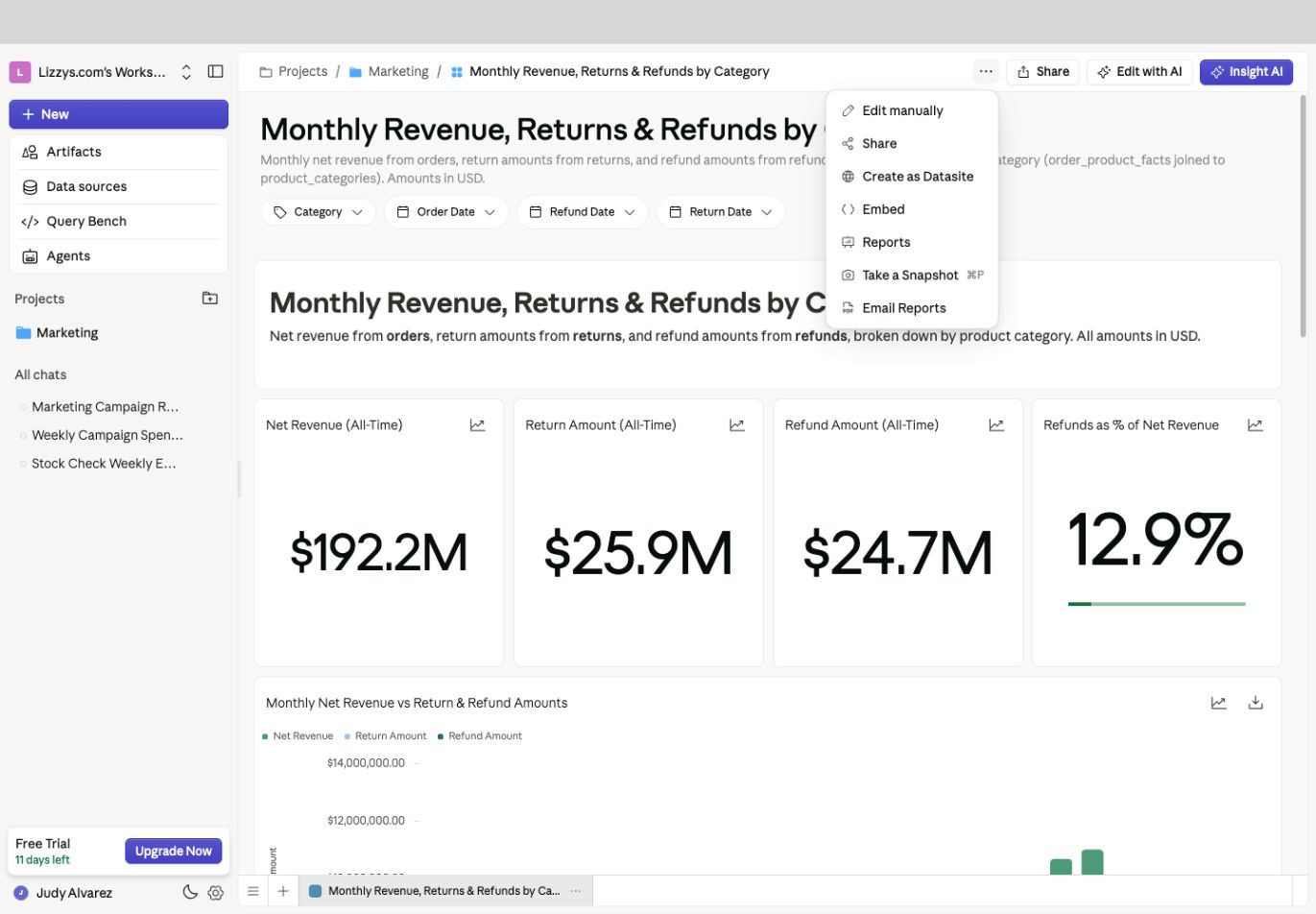Image resolution: width=1316 pixels, height=914 pixels.
Task: Toggle dark mode moon icon
Action: (x=190, y=893)
